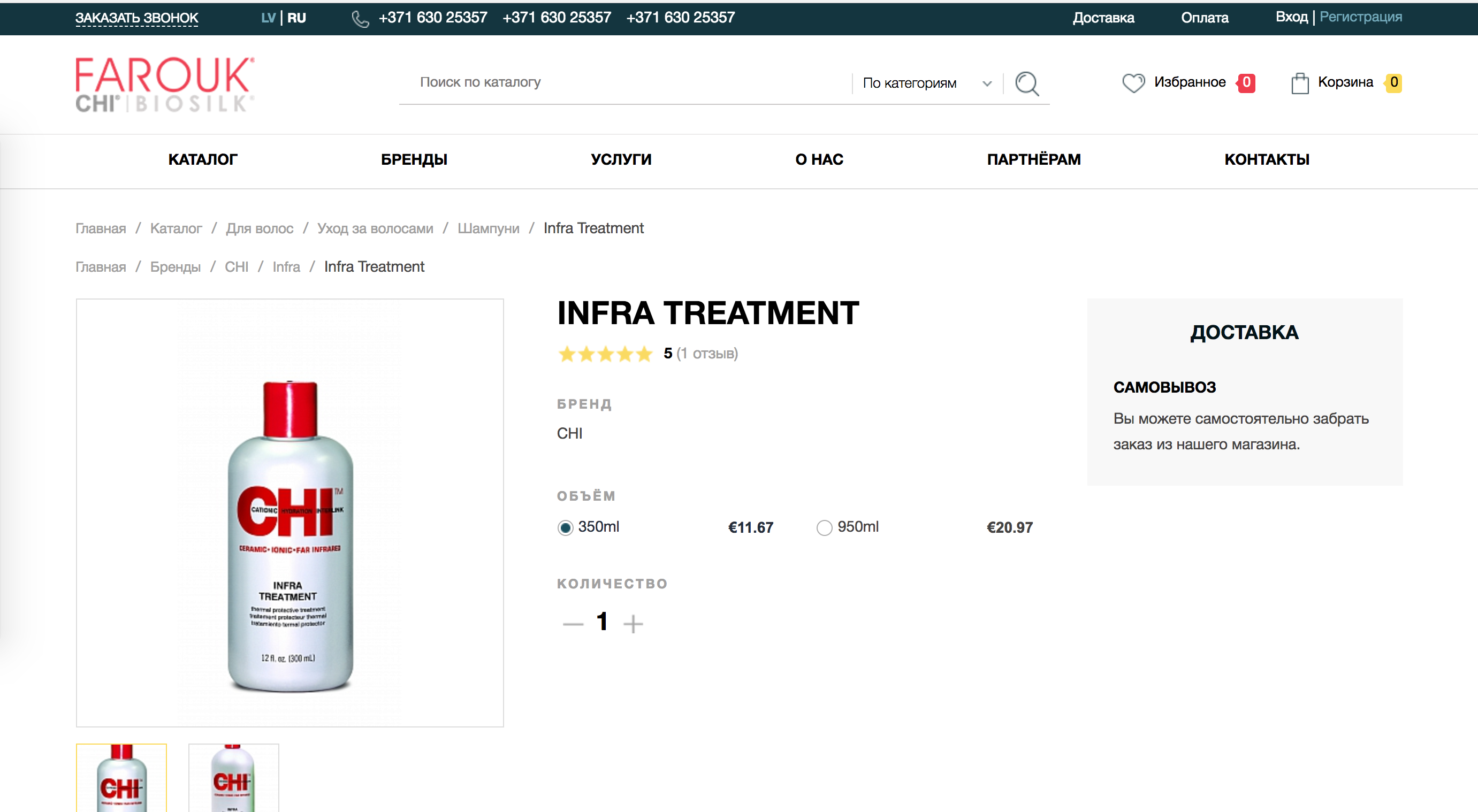
Task: Open the БРЕНДЫ menu
Action: (x=414, y=159)
